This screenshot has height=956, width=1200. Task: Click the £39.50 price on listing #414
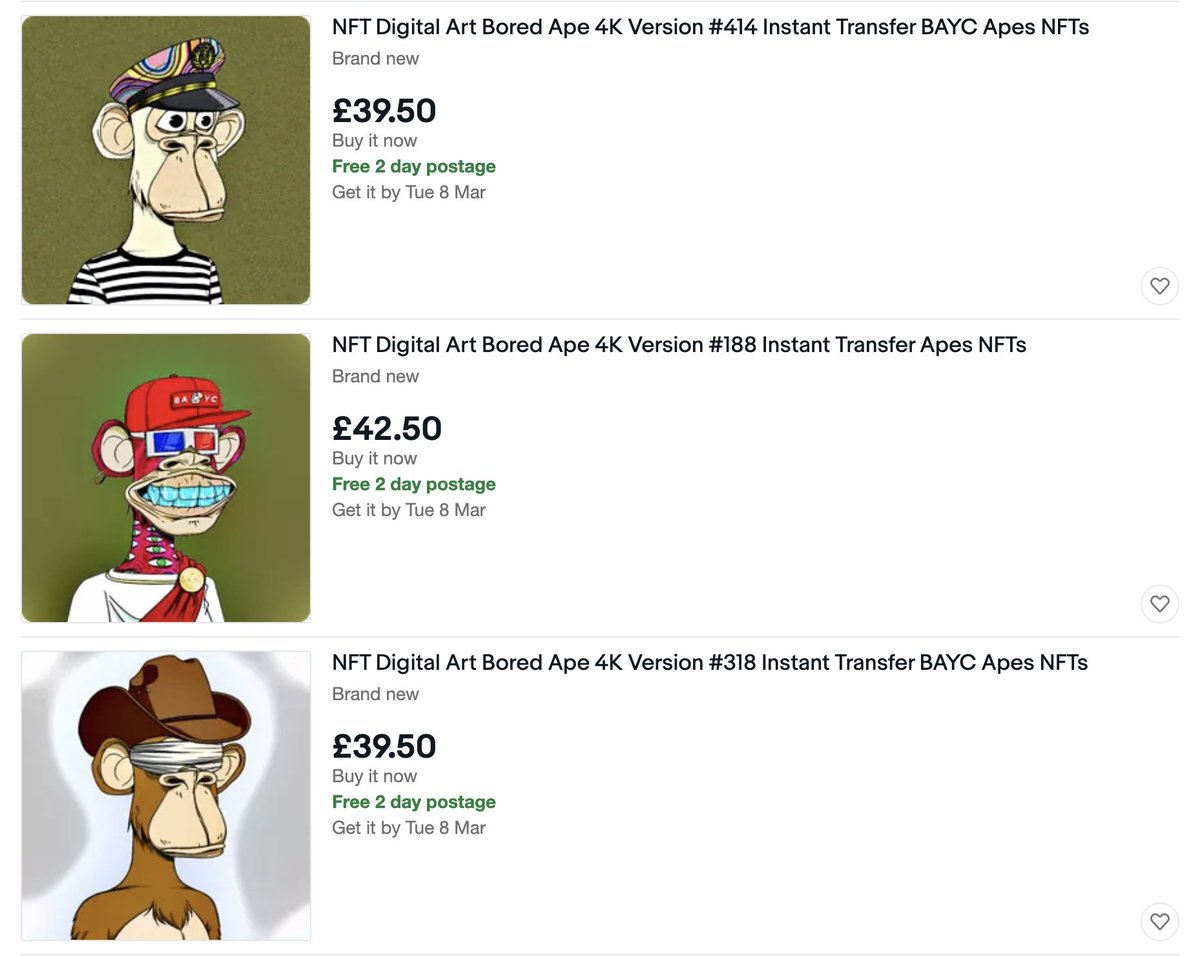click(384, 111)
